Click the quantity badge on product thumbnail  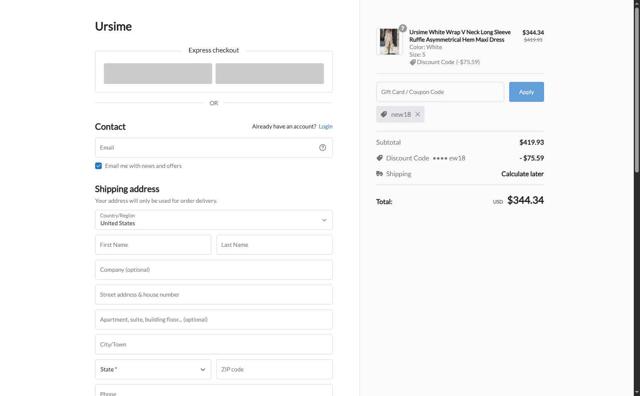click(402, 28)
